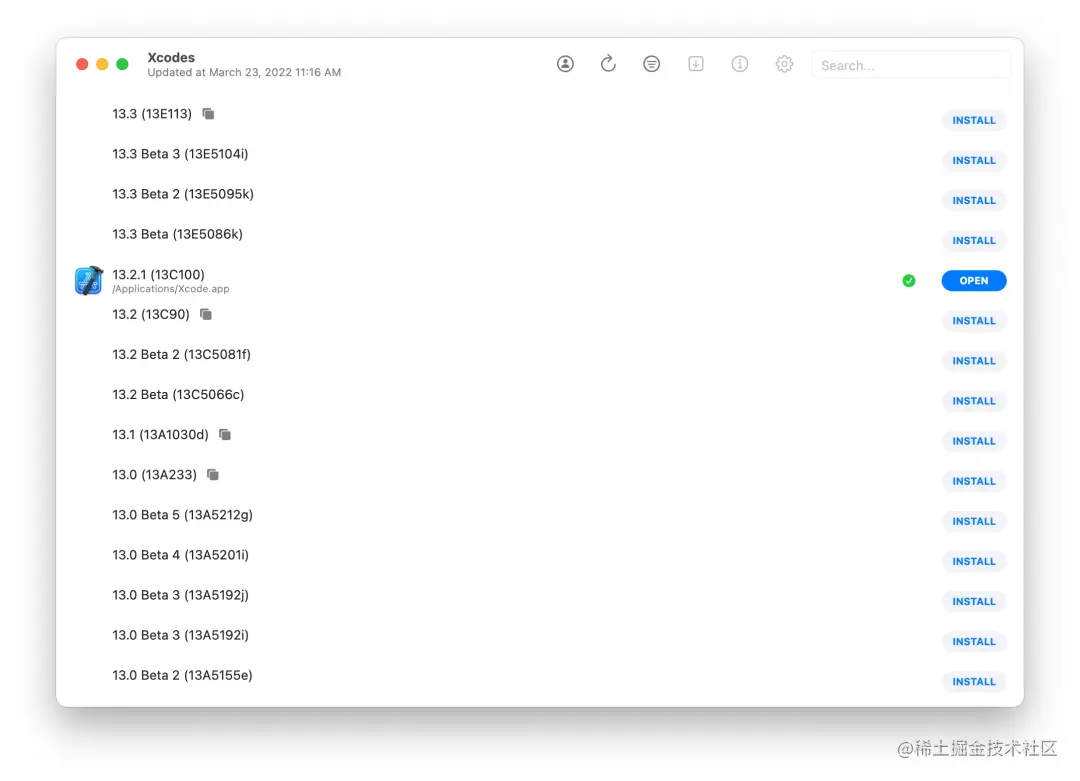Show the info panel icon
This screenshot has width=1080, height=781.
[740, 64]
